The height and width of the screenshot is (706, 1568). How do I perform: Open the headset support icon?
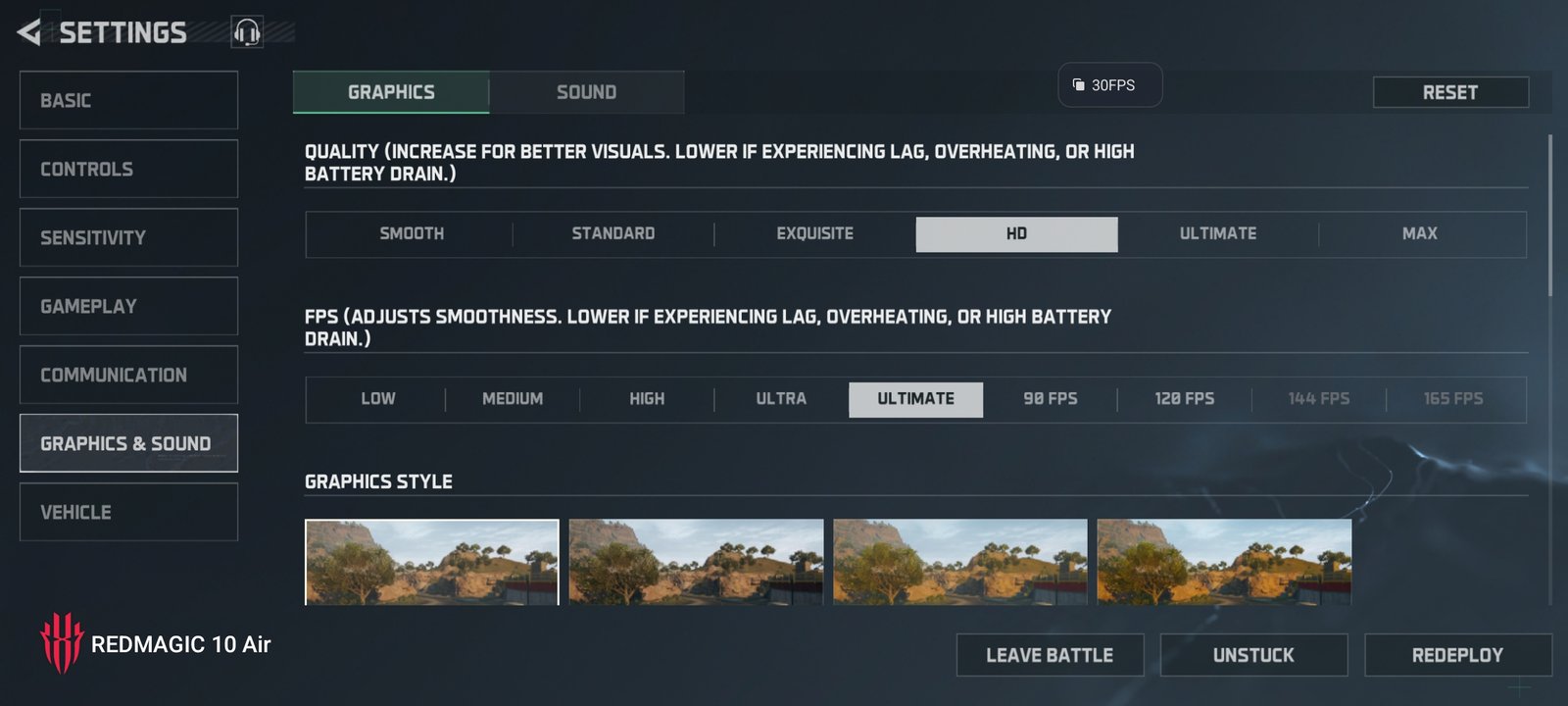(247, 32)
